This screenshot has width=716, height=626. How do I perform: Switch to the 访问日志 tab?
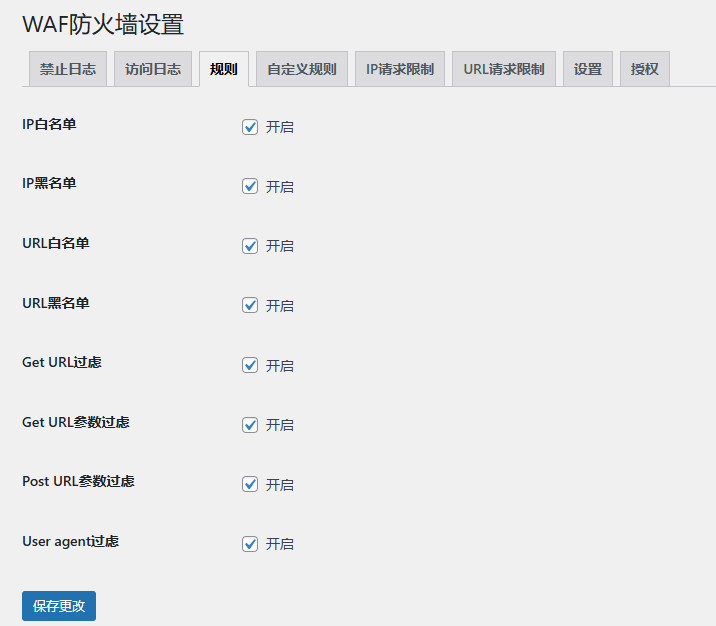[x=153, y=70]
